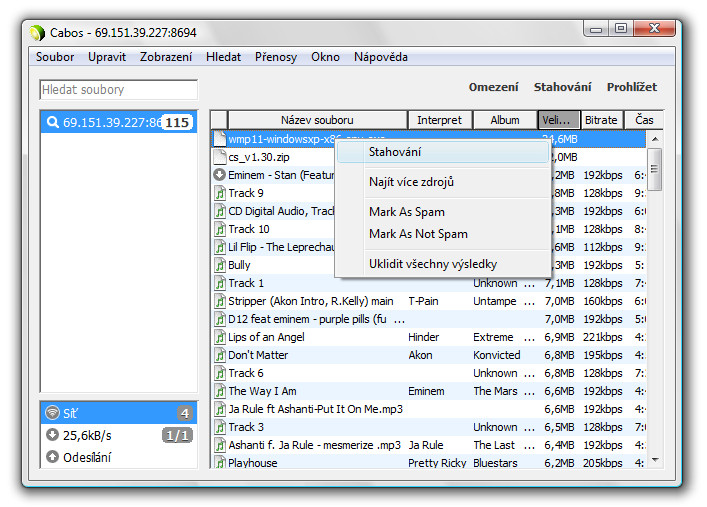The width and height of the screenshot is (707, 507).
Task: Click the downloading icon beside Eminem - Stan
Action: tap(220, 175)
